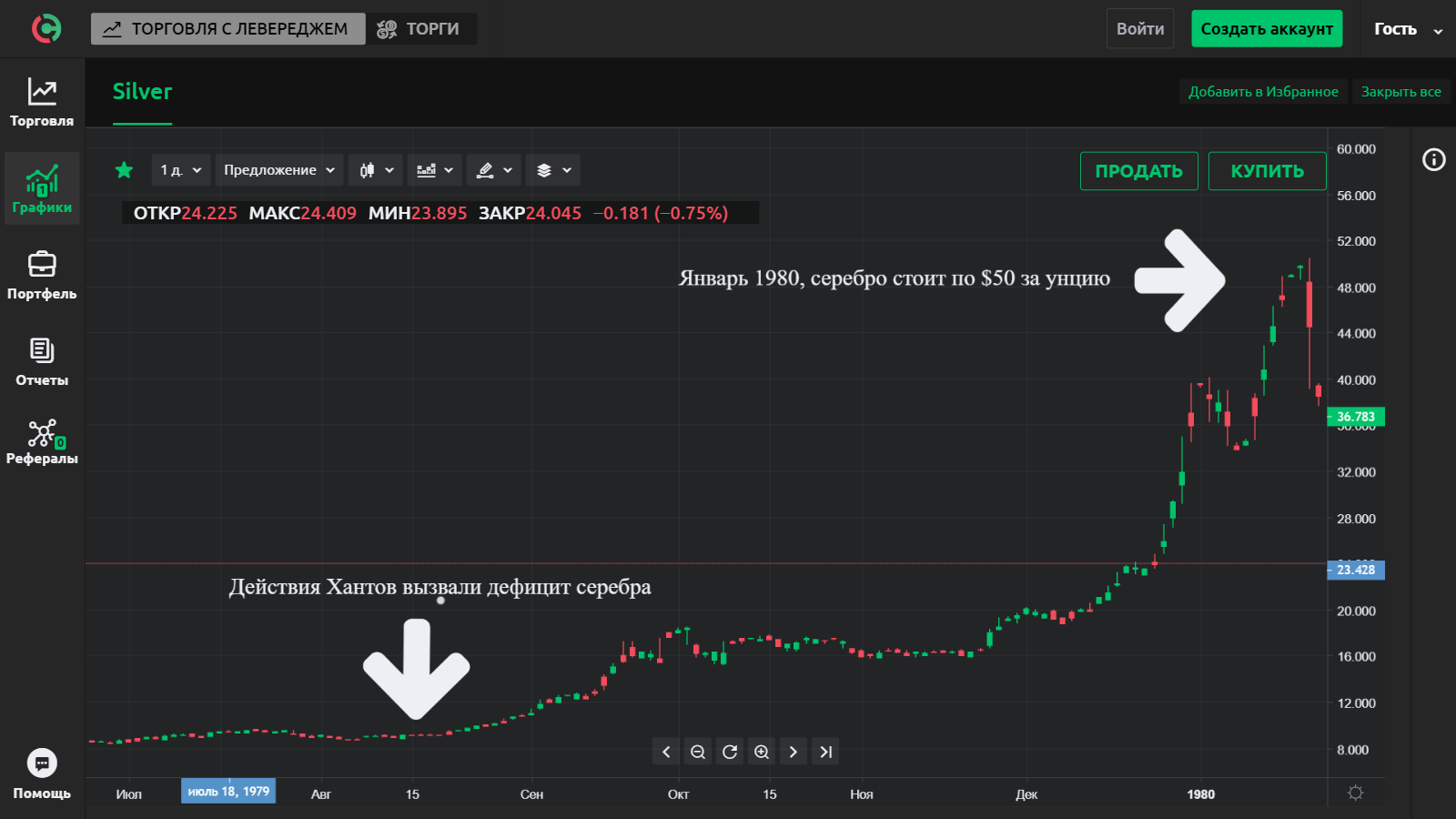The width and height of the screenshot is (1456, 819).
Task: Open chart settings gear near the price axis
Action: pyautogui.click(x=1355, y=793)
